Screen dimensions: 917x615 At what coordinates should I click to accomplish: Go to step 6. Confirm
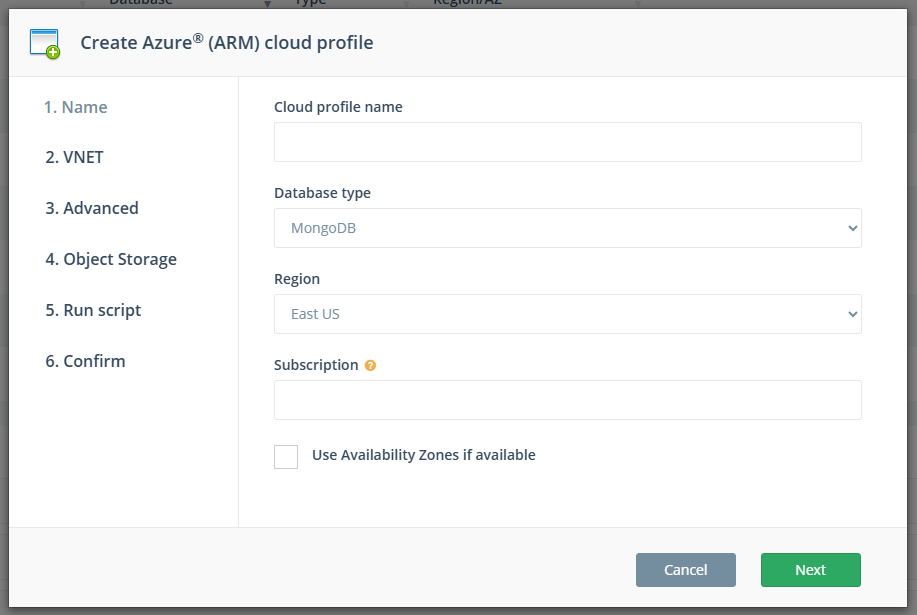click(x=85, y=361)
